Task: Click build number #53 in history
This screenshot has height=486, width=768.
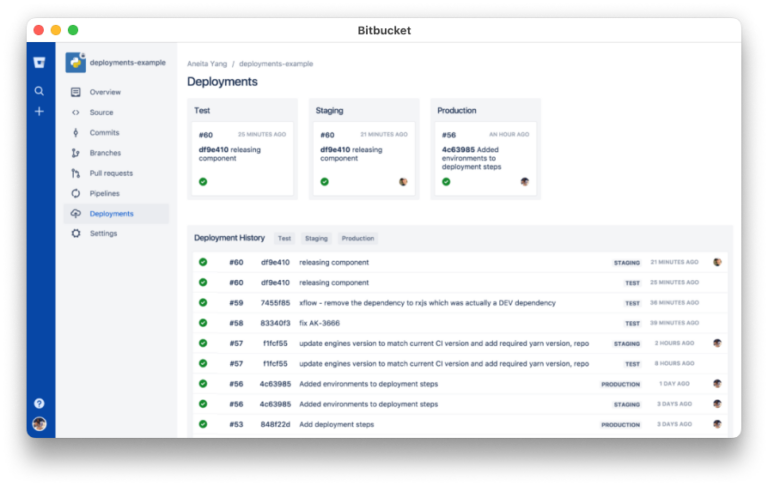Action: (x=236, y=424)
